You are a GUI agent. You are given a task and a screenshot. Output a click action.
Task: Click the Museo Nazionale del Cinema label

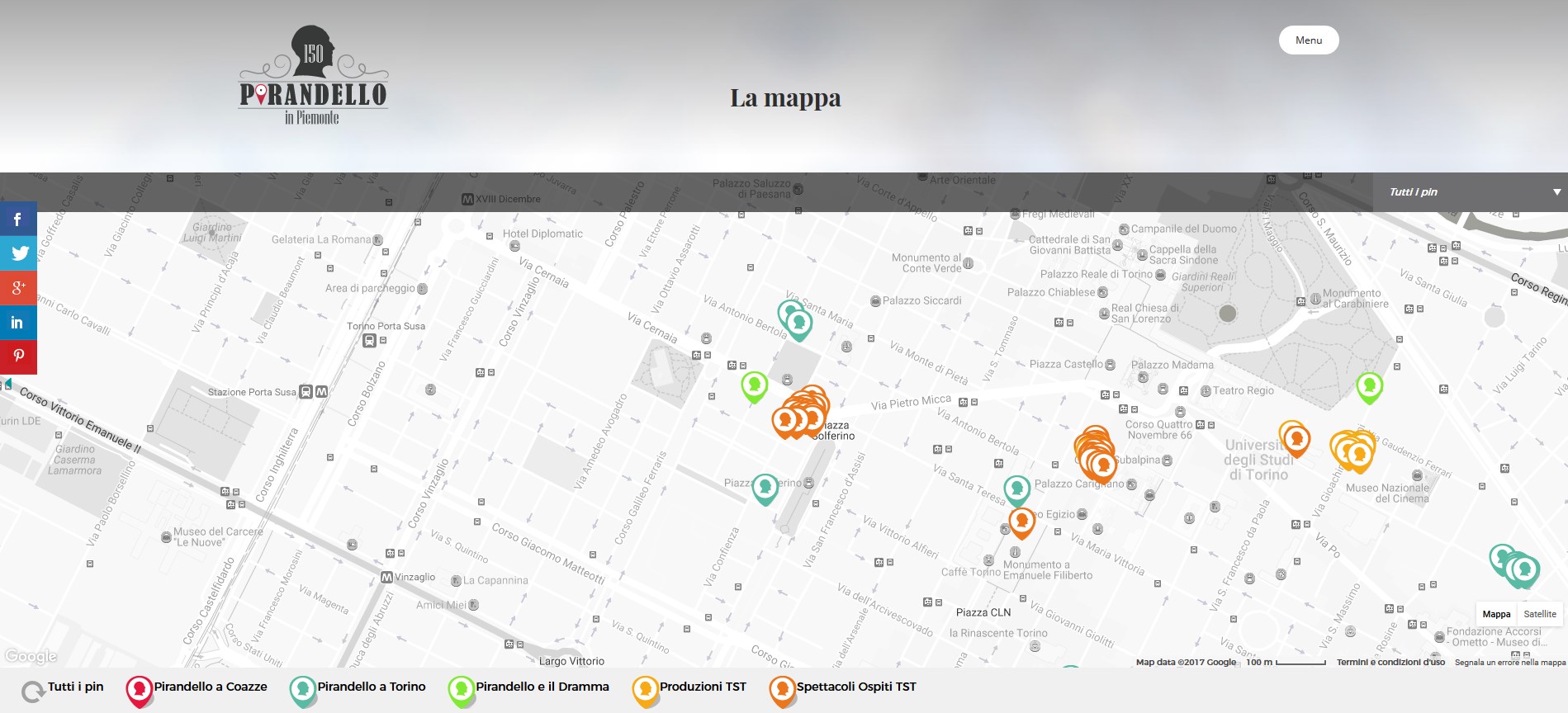pos(1387,493)
